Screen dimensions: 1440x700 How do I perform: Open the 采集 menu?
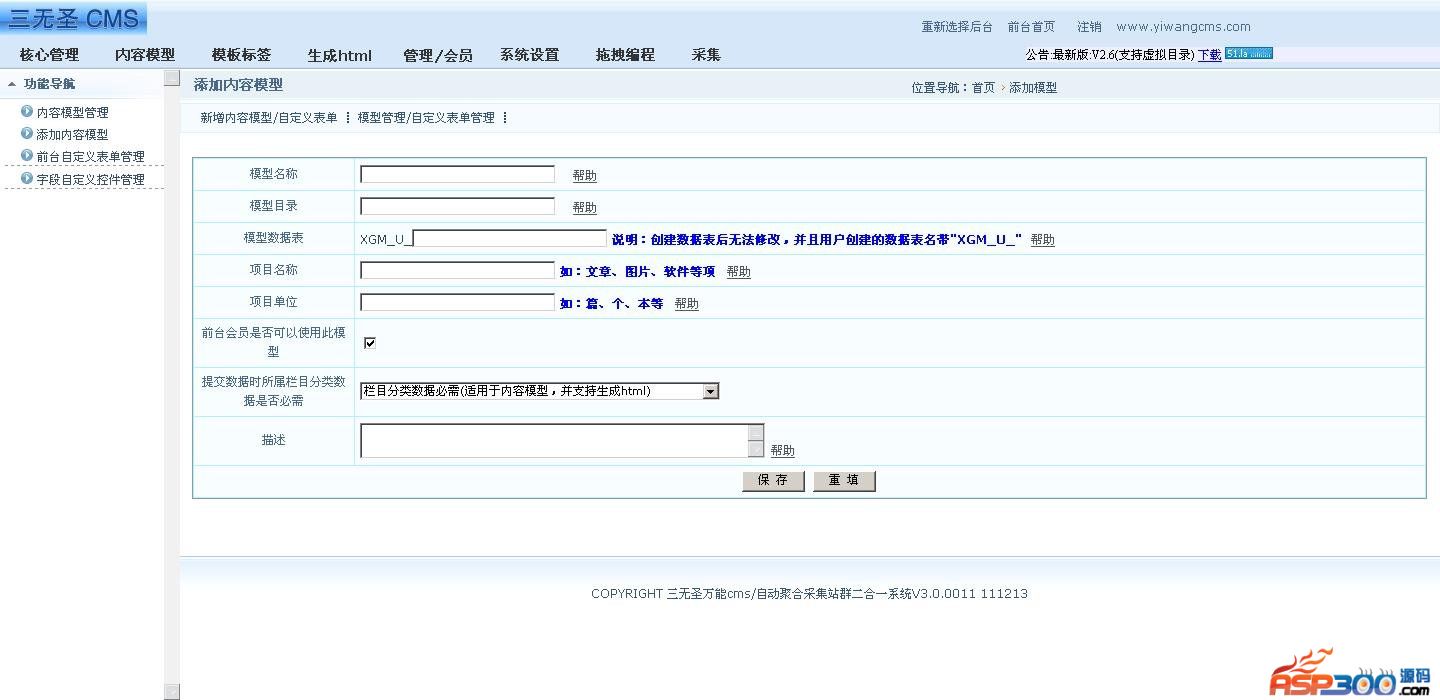[x=706, y=55]
